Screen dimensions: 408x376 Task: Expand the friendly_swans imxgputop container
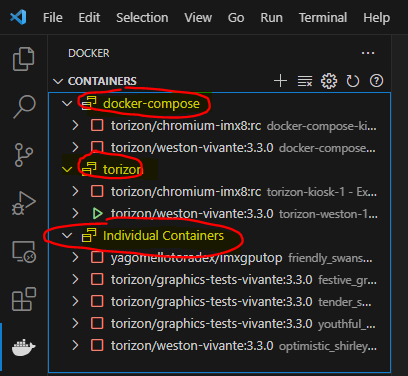click(75, 257)
